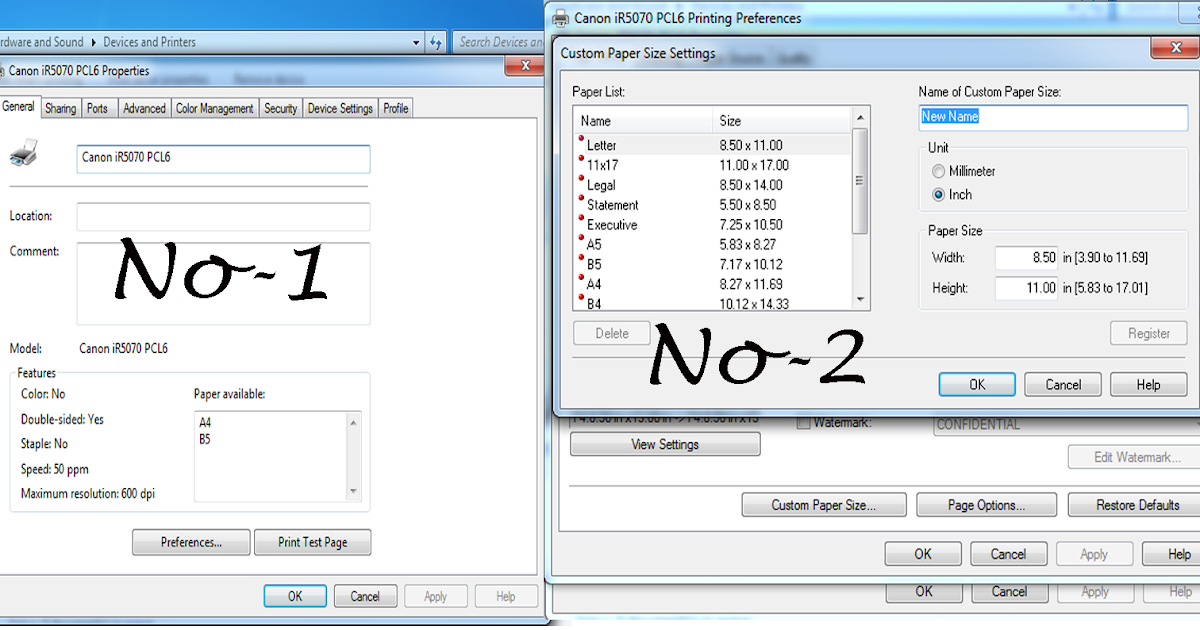Select B5 row in the Paper List
The width and height of the screenshot is (1200, 630).
(714, 264)
